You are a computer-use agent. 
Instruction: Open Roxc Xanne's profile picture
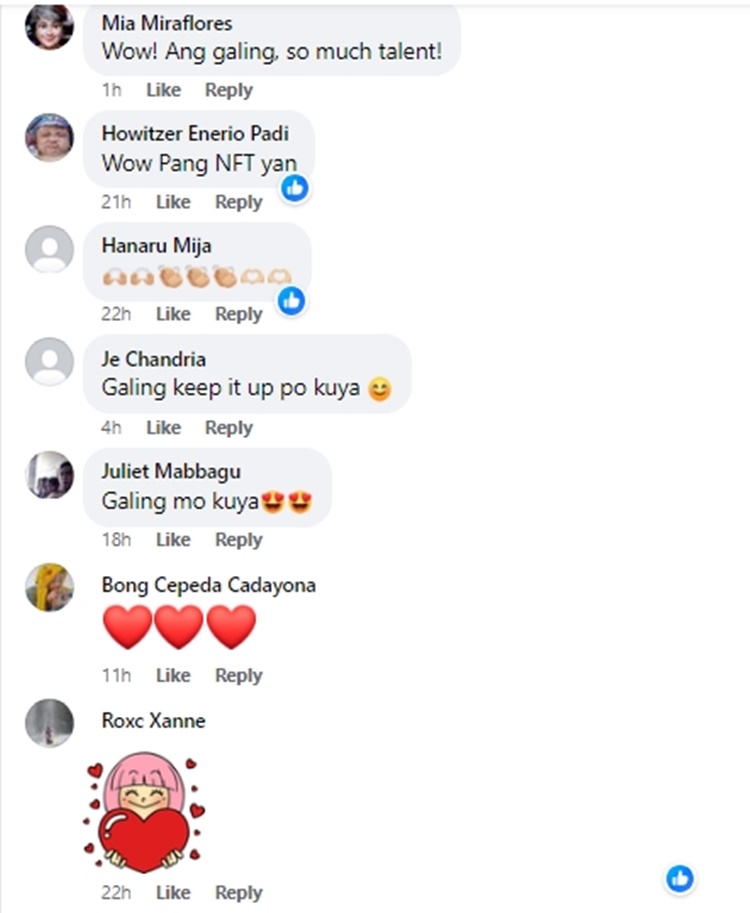tap(49, 723)
